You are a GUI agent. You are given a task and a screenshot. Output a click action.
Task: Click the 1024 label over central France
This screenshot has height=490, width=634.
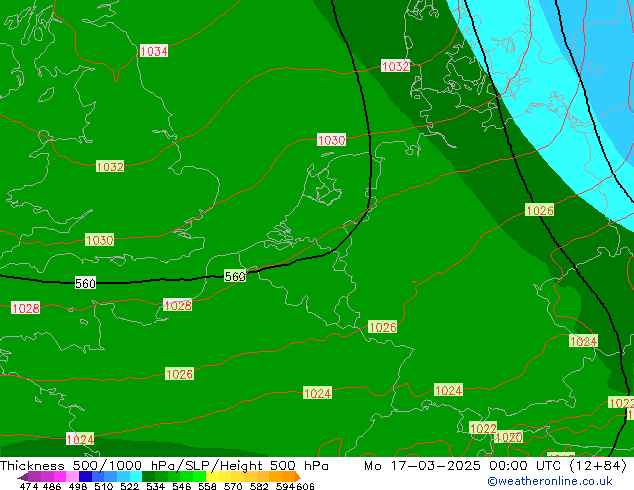[317, 393]
